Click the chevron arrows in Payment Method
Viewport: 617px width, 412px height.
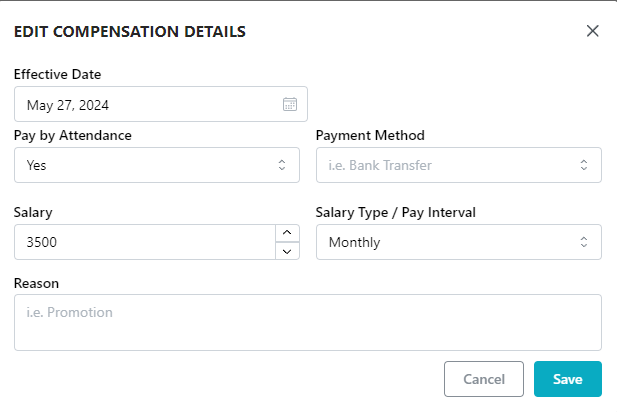(x=584, y=165)
